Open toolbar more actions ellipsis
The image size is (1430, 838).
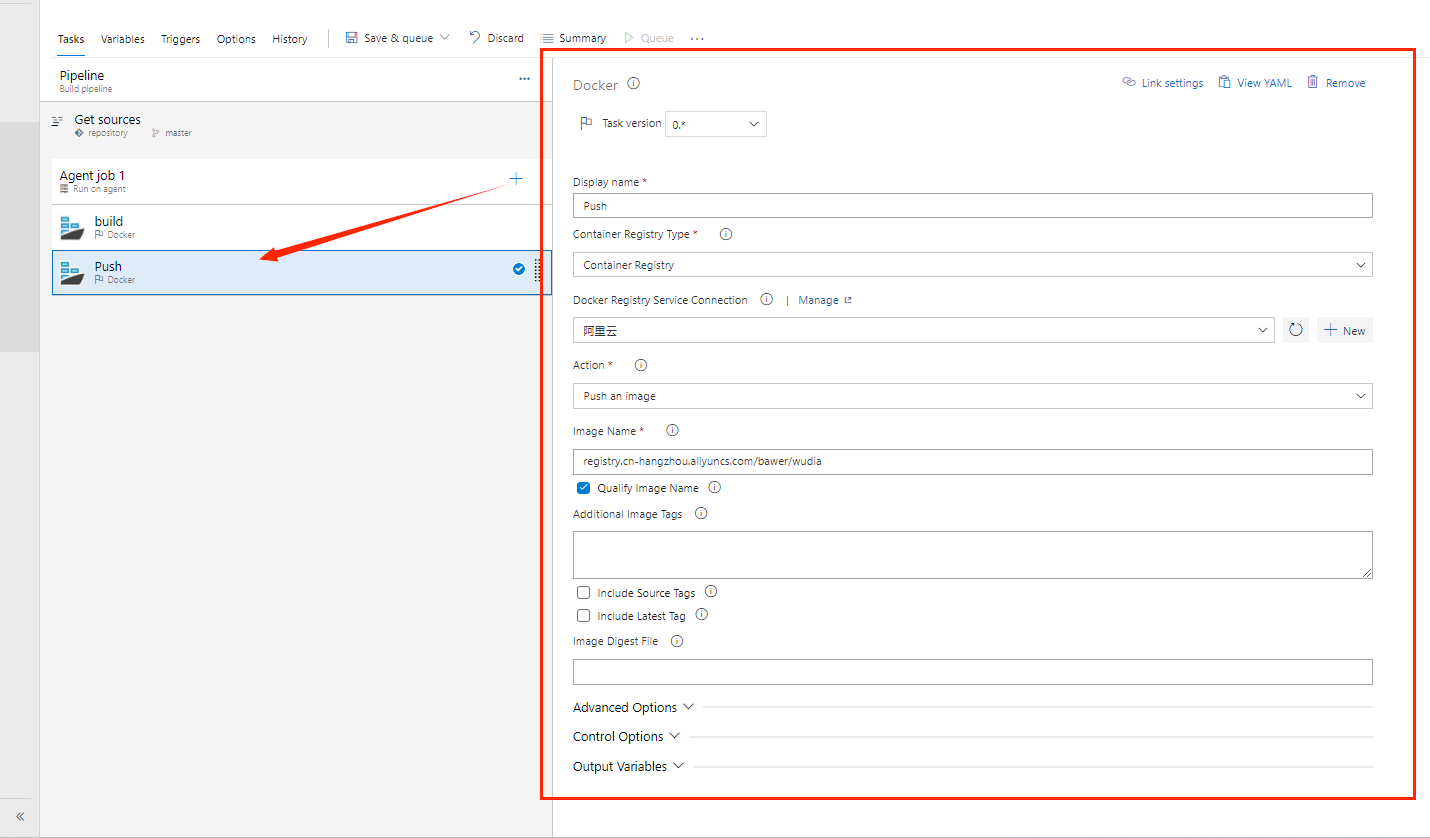(x=697, y=38)
